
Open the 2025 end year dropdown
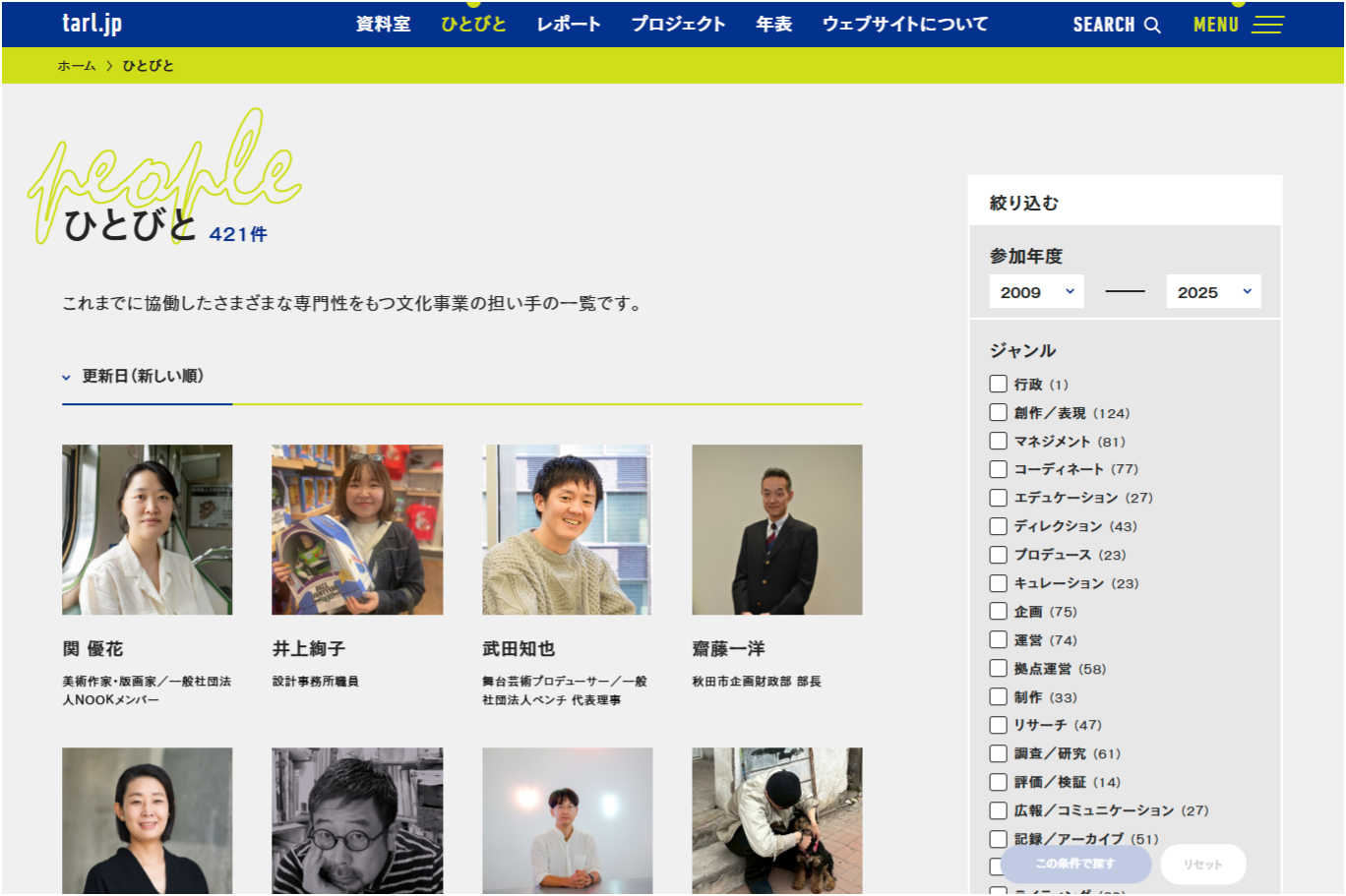click(1212, 292)
